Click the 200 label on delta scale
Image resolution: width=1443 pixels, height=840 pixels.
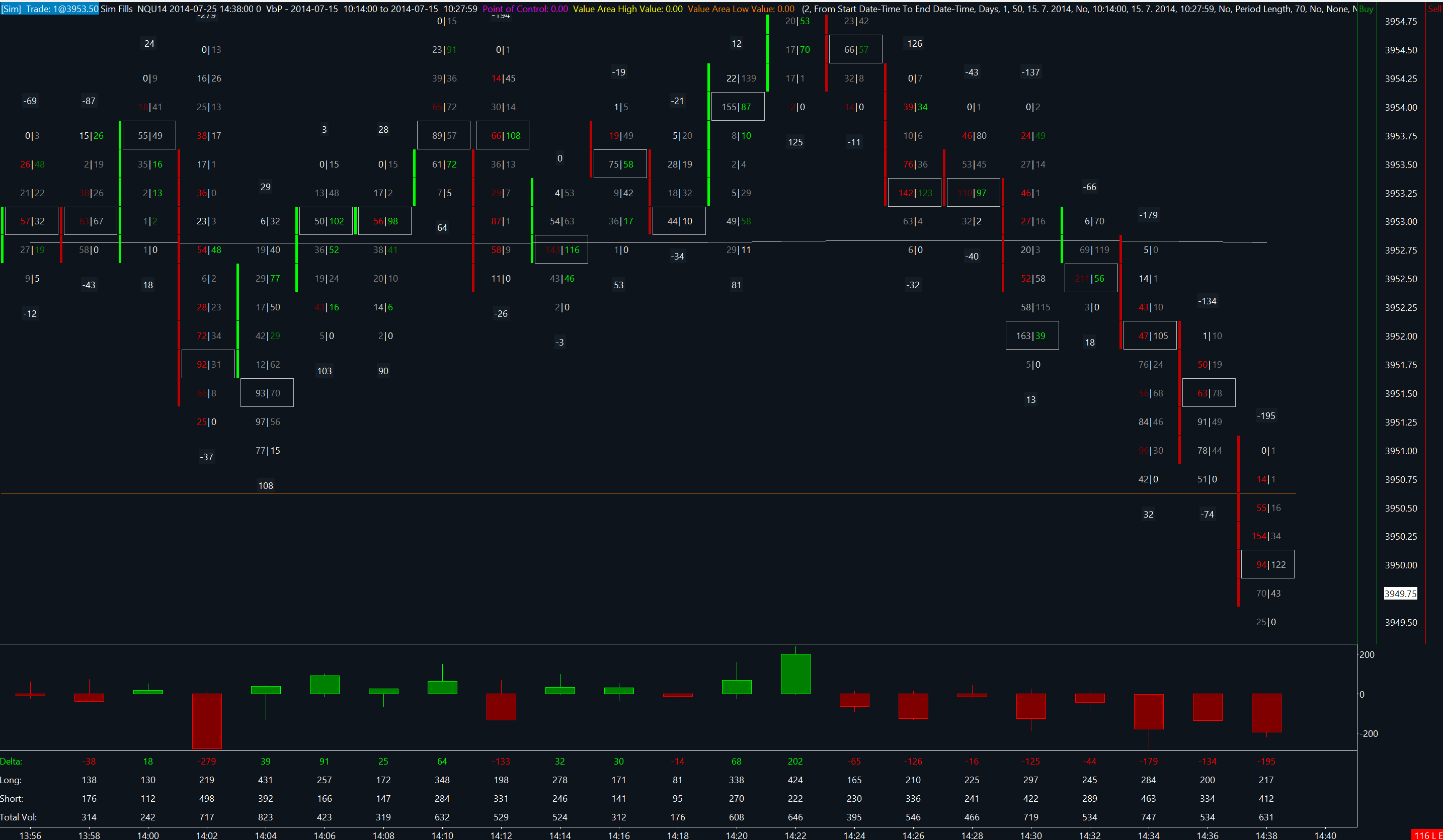(x=1367, y=655)
